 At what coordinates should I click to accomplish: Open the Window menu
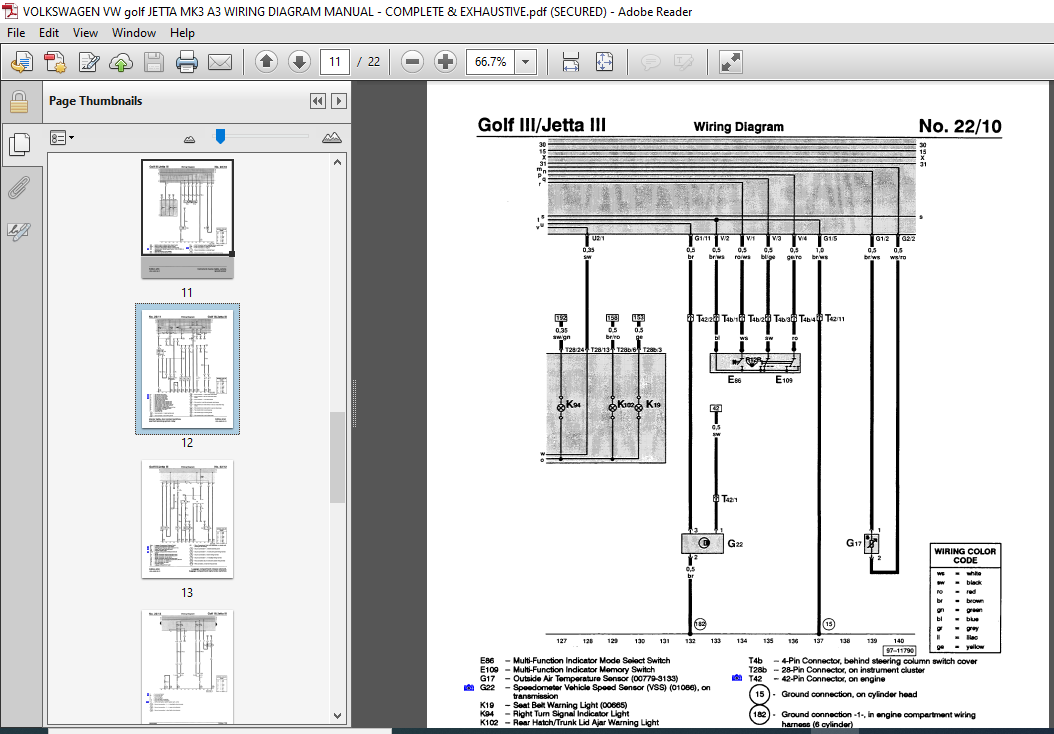click(x=134, y=32)
